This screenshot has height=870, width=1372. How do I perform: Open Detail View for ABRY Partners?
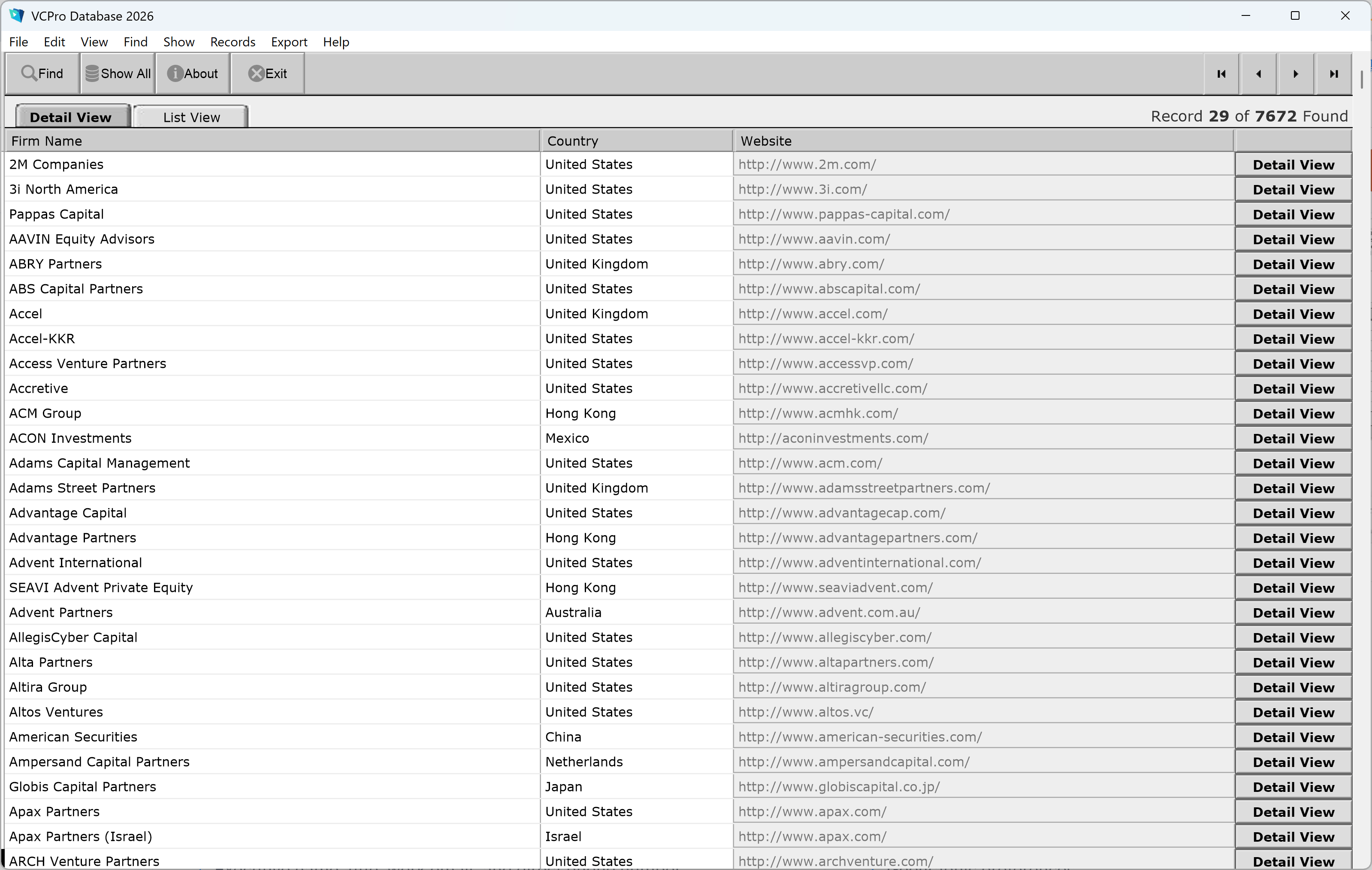(1293, 264)
